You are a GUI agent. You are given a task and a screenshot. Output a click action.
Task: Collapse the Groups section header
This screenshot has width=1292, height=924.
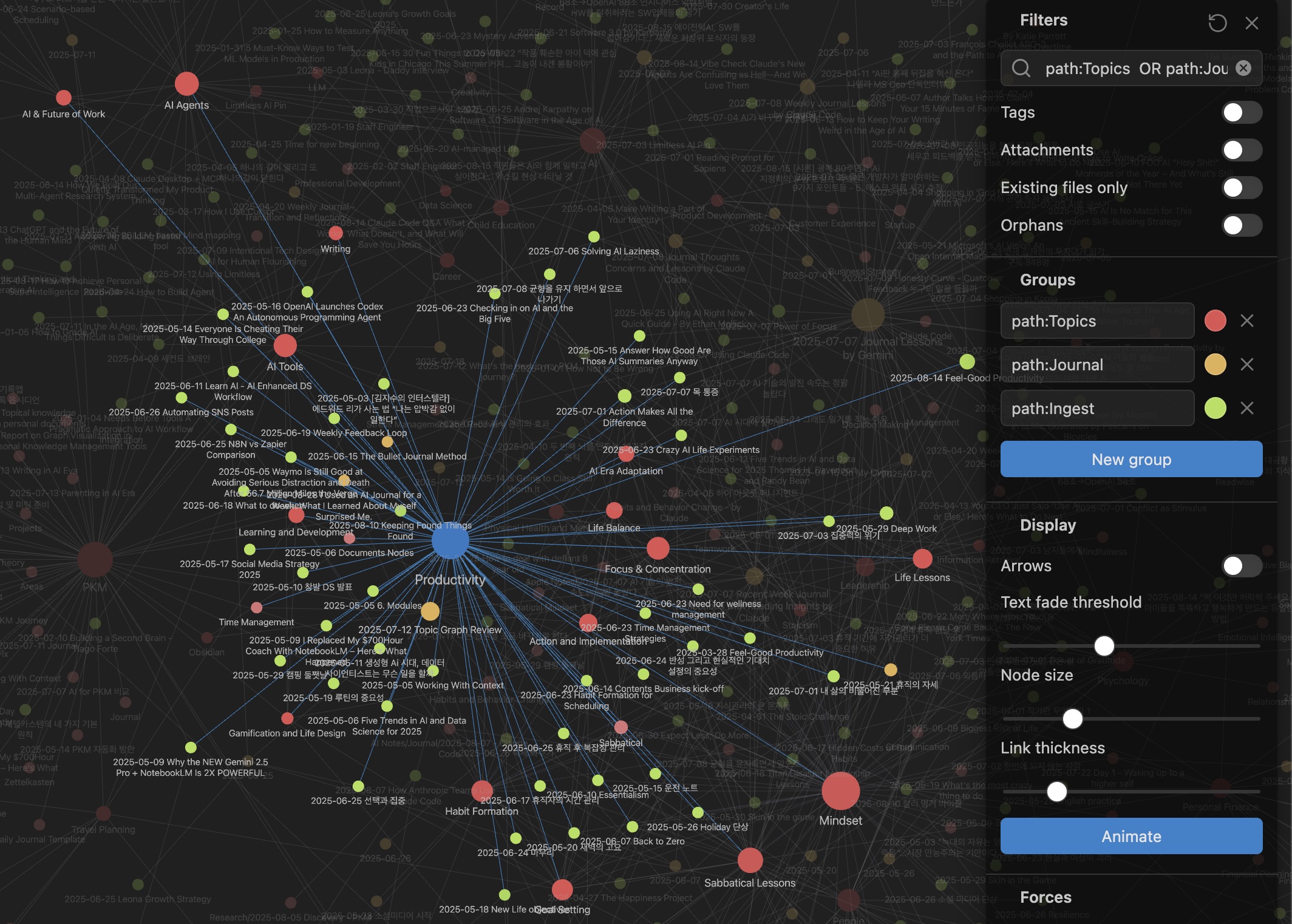(1047, 280)
